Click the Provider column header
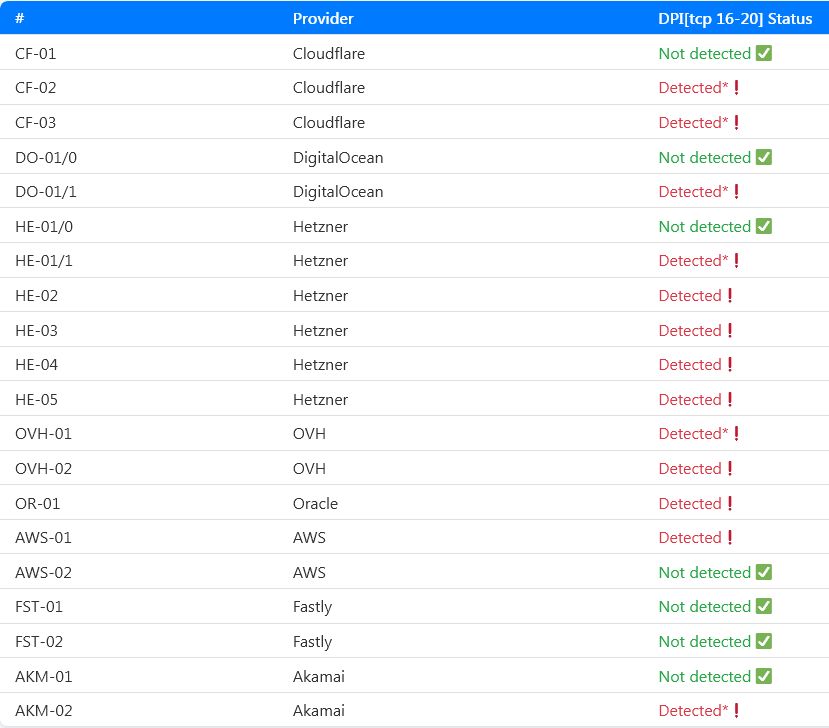This screenshot has height=728, width=829. pyautogui.click(x=323, y=19)
